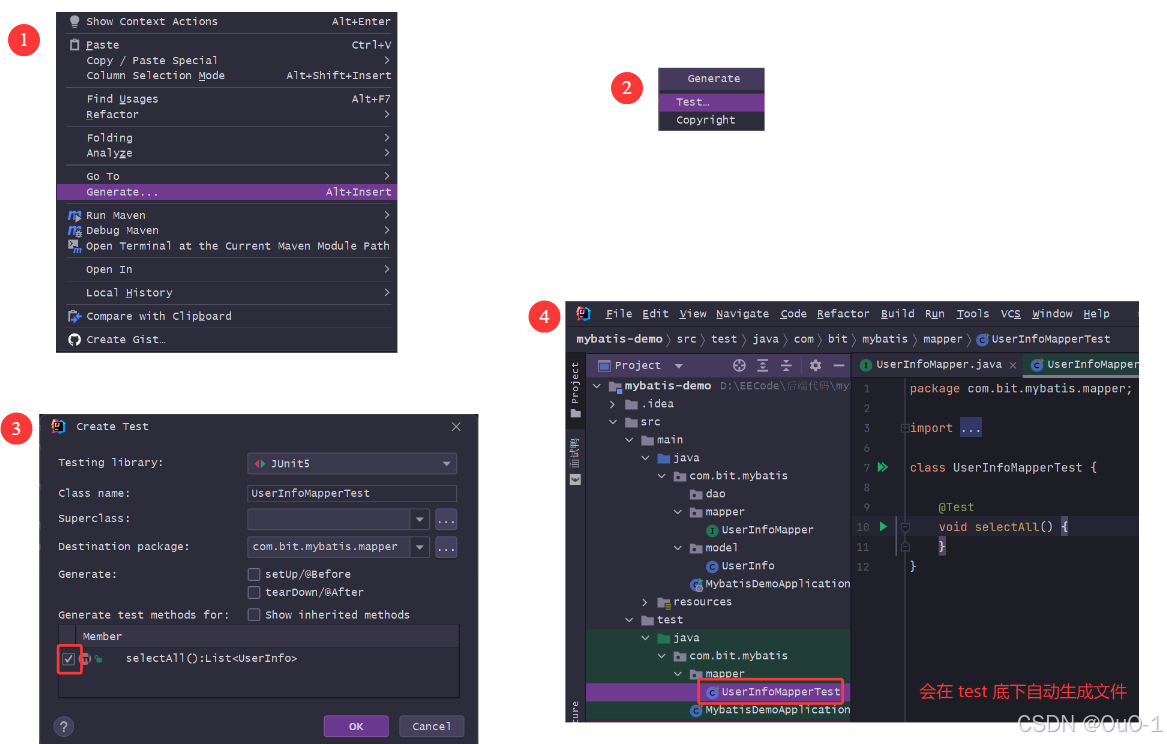Open the VCS menu

1010,314
